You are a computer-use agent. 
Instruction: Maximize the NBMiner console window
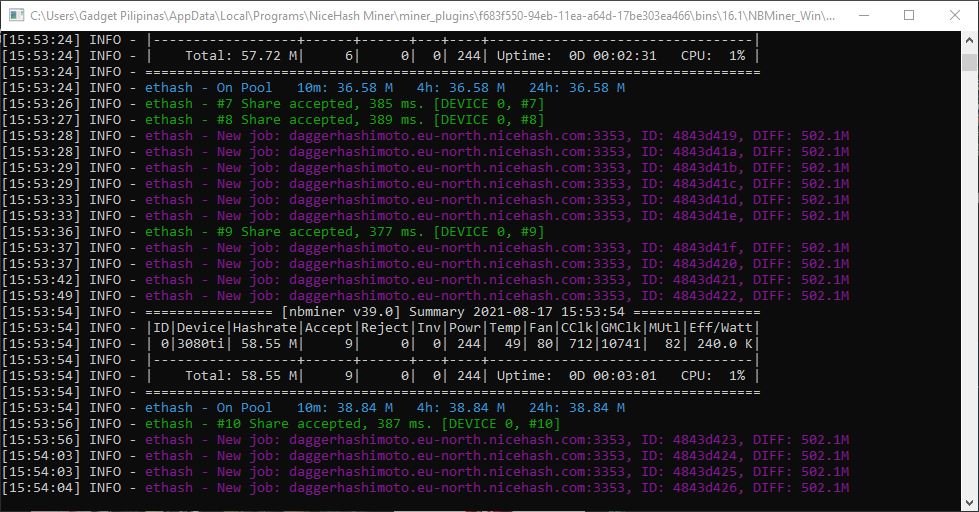point(909,15)
